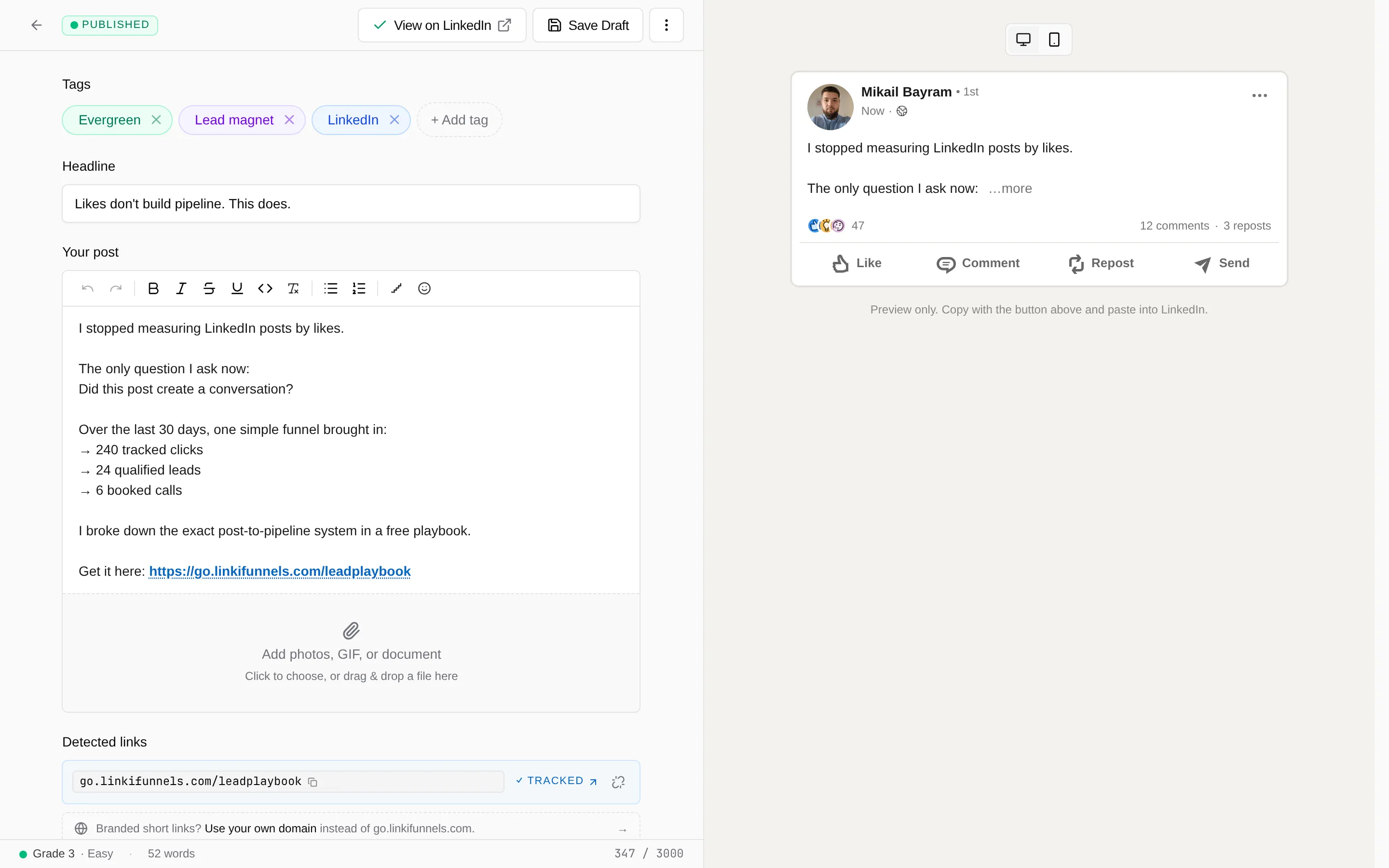Open the leadplaybook link in post body
The image size is (1389, 868).
coord(280,571)
